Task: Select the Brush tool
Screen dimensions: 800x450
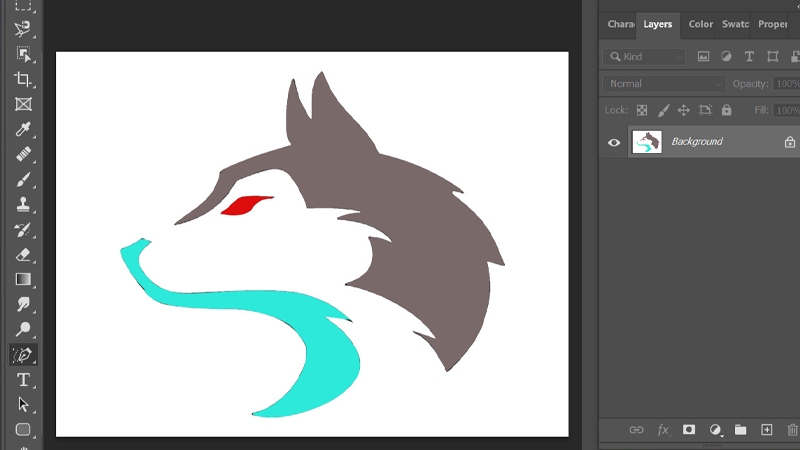Action: [23, 179]
